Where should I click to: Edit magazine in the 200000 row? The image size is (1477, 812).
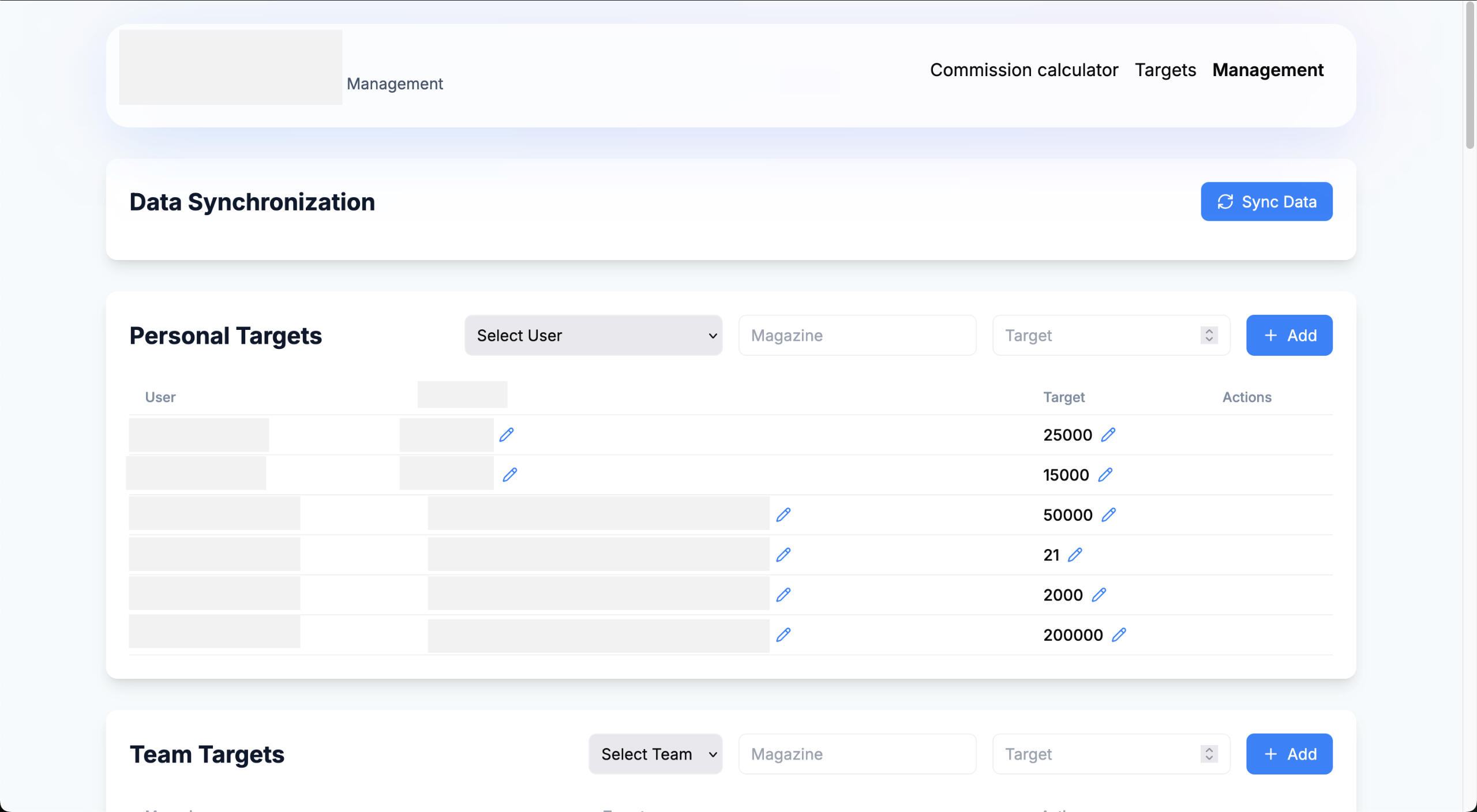point(783,635)
